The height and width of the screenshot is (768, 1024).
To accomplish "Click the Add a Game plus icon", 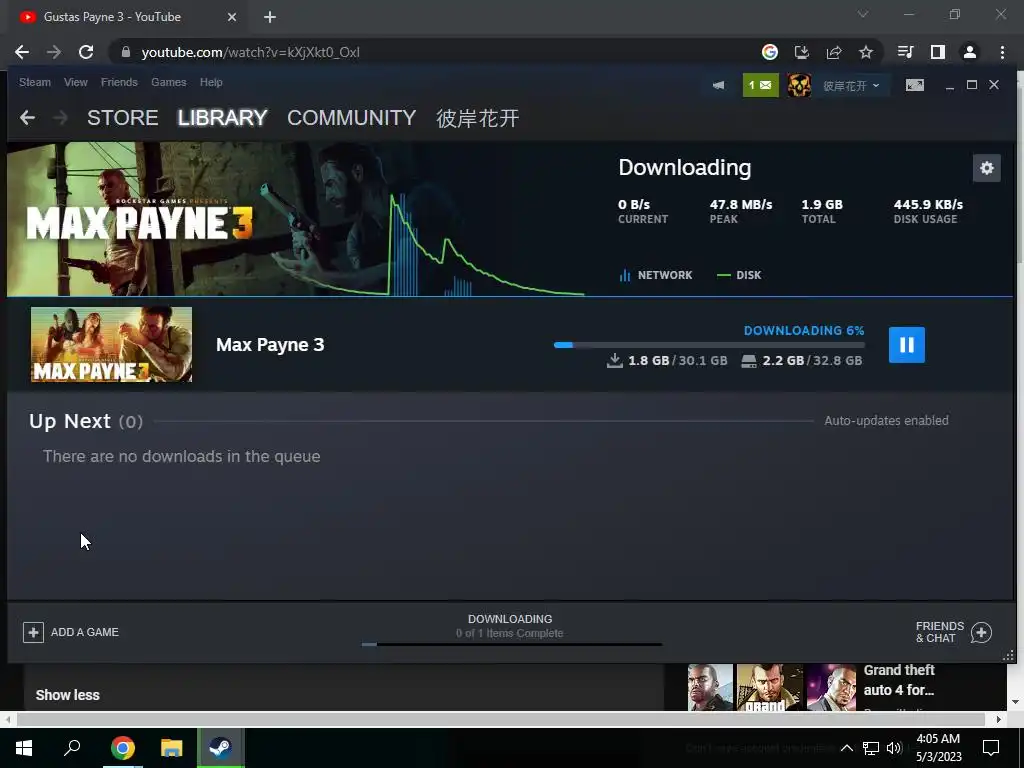I will 33,632.
